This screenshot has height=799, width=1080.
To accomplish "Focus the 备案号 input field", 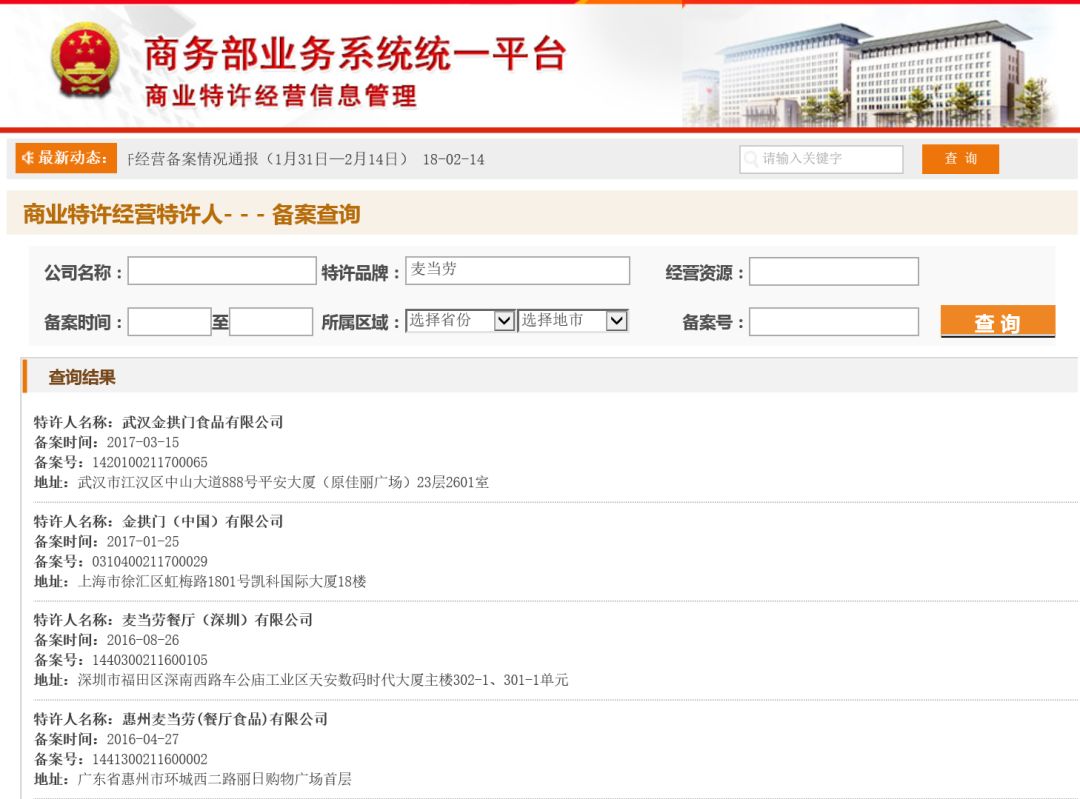I will point(833,322).
